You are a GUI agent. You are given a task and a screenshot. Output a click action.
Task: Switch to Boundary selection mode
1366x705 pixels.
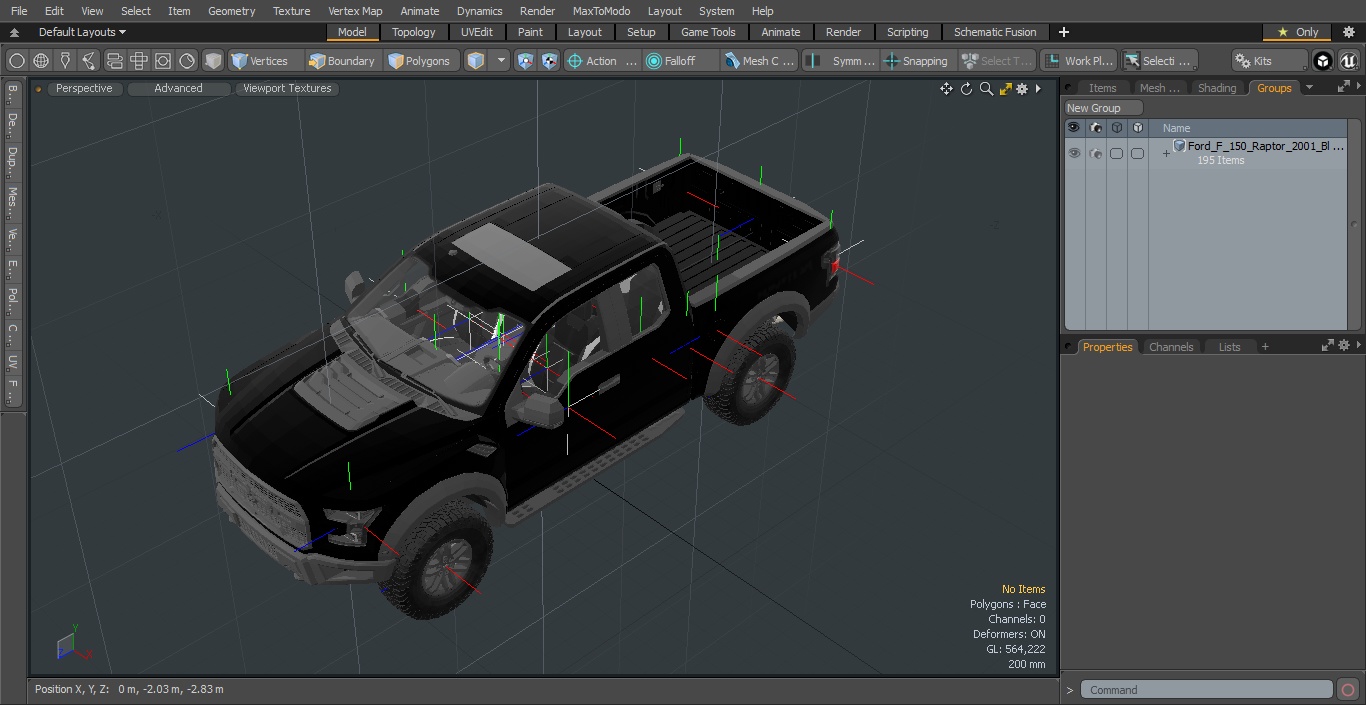(343, 61)
